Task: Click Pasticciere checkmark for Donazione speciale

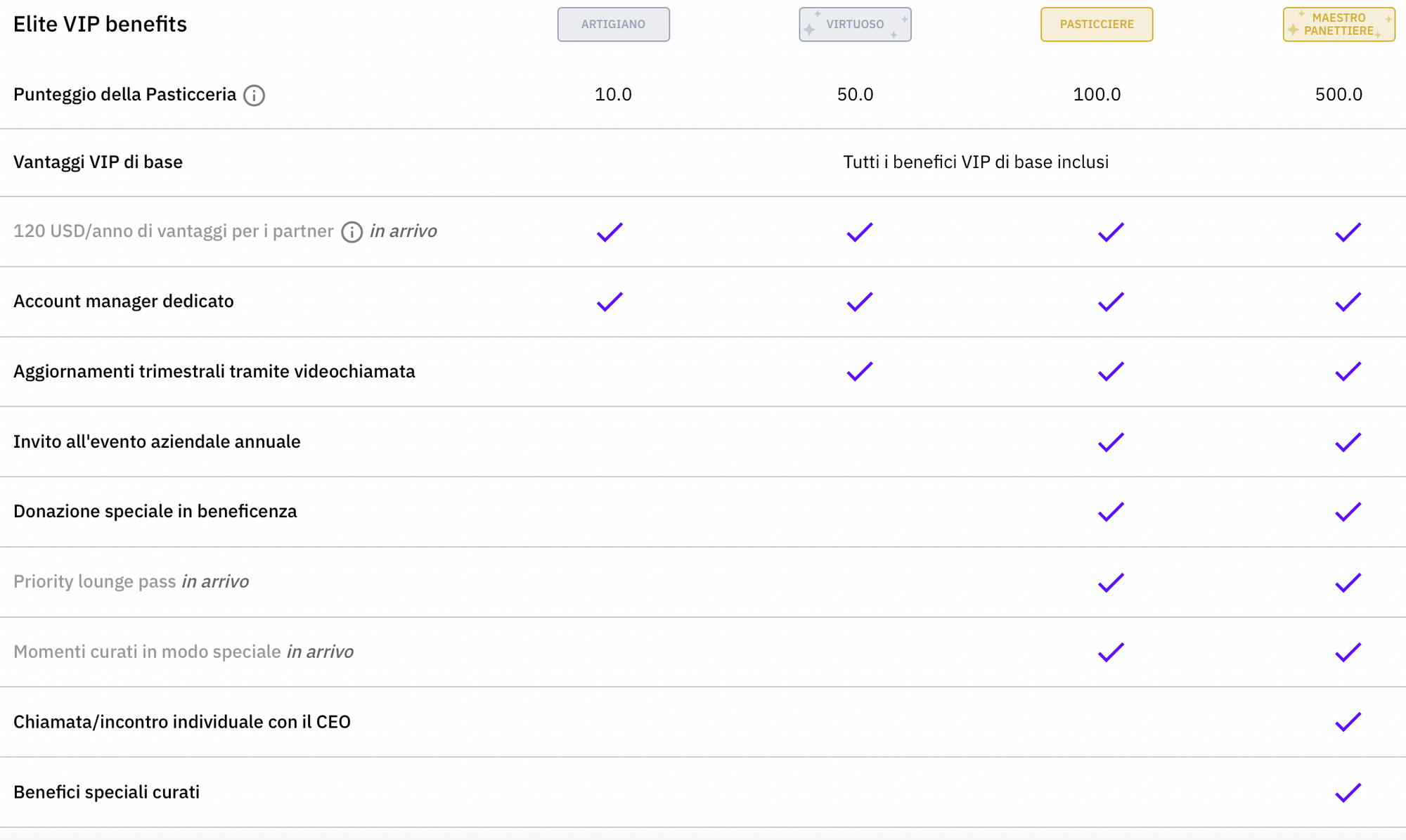Action: 1111,512
